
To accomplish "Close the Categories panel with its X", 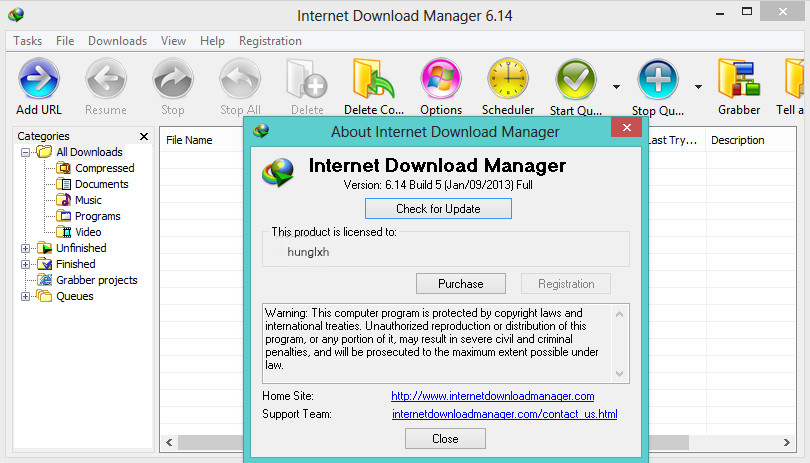I will point(144,136).
